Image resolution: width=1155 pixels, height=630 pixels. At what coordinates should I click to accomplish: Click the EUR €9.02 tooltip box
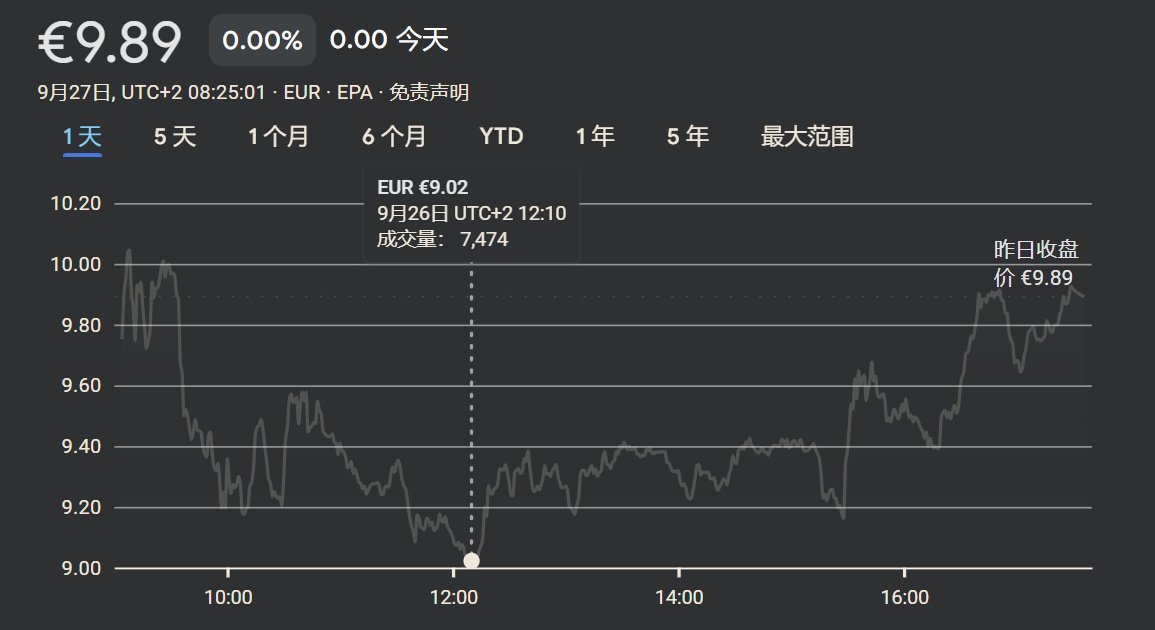[471, 213]
